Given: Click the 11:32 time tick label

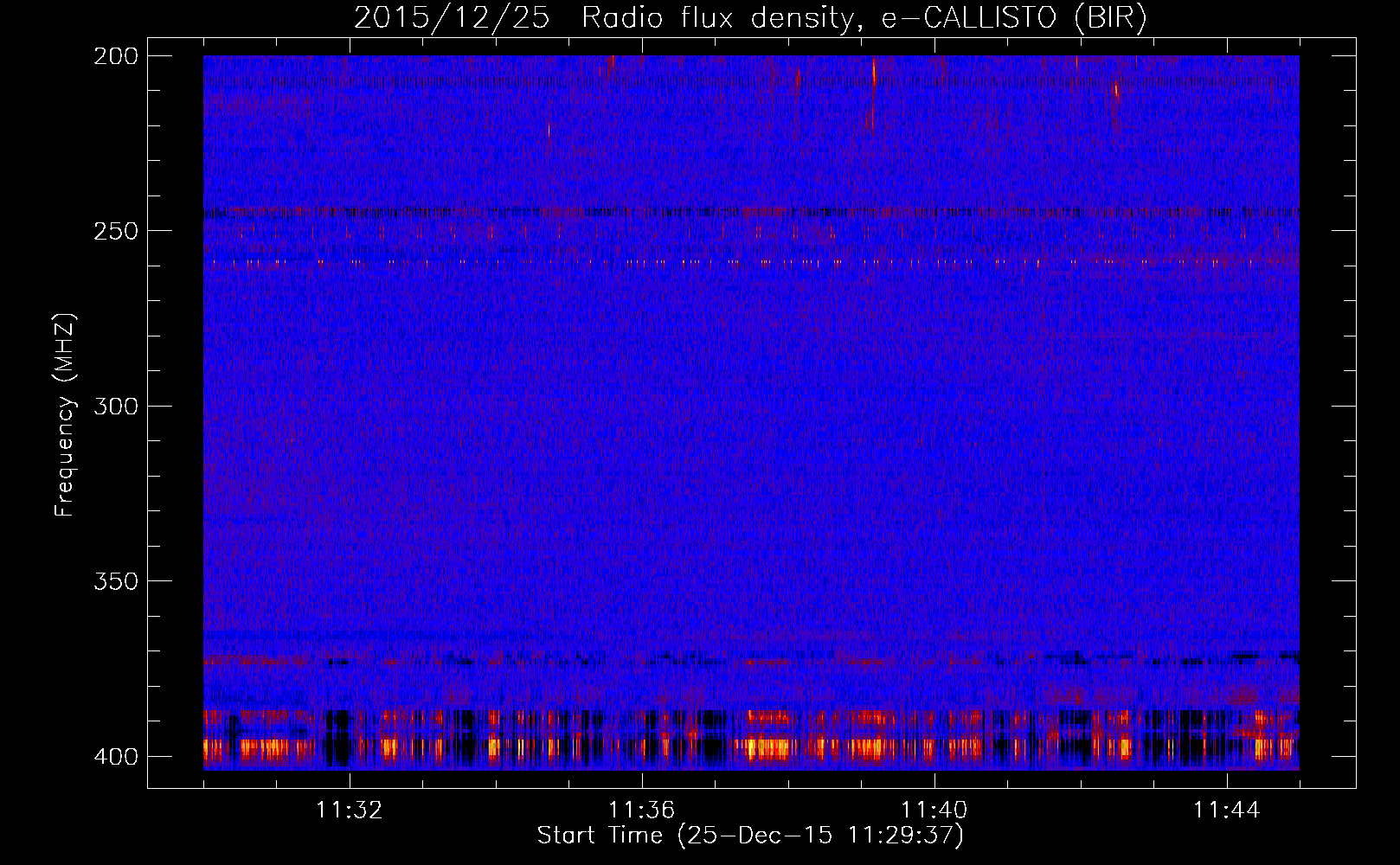Looking at the screenshot, I should click(350, 811).
